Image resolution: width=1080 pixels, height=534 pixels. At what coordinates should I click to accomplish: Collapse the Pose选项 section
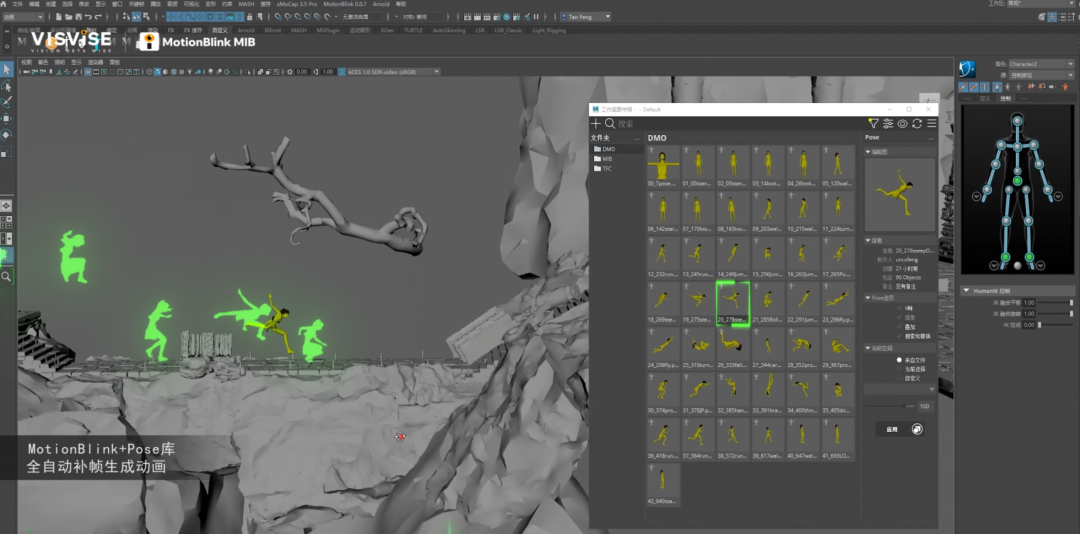[x=868, y=298]
